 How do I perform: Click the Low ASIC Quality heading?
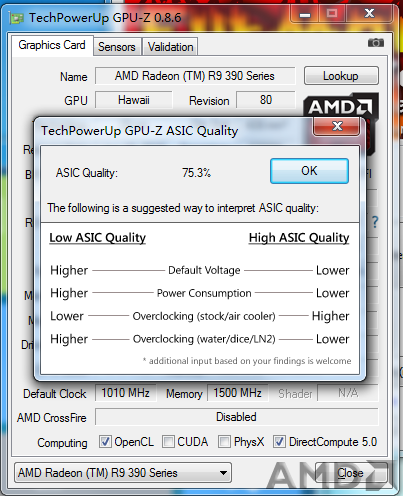tap(98, 238)
